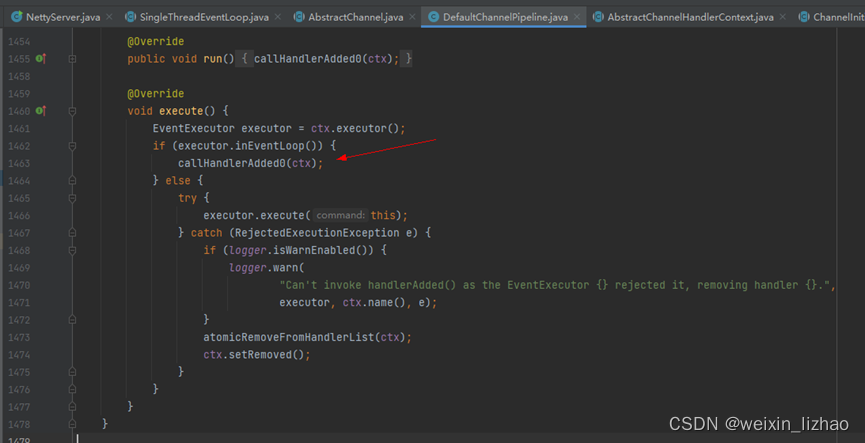Click 'logger.warn(' on line 1469
This screenshot has height=443, width=865.
pos(267,268)
